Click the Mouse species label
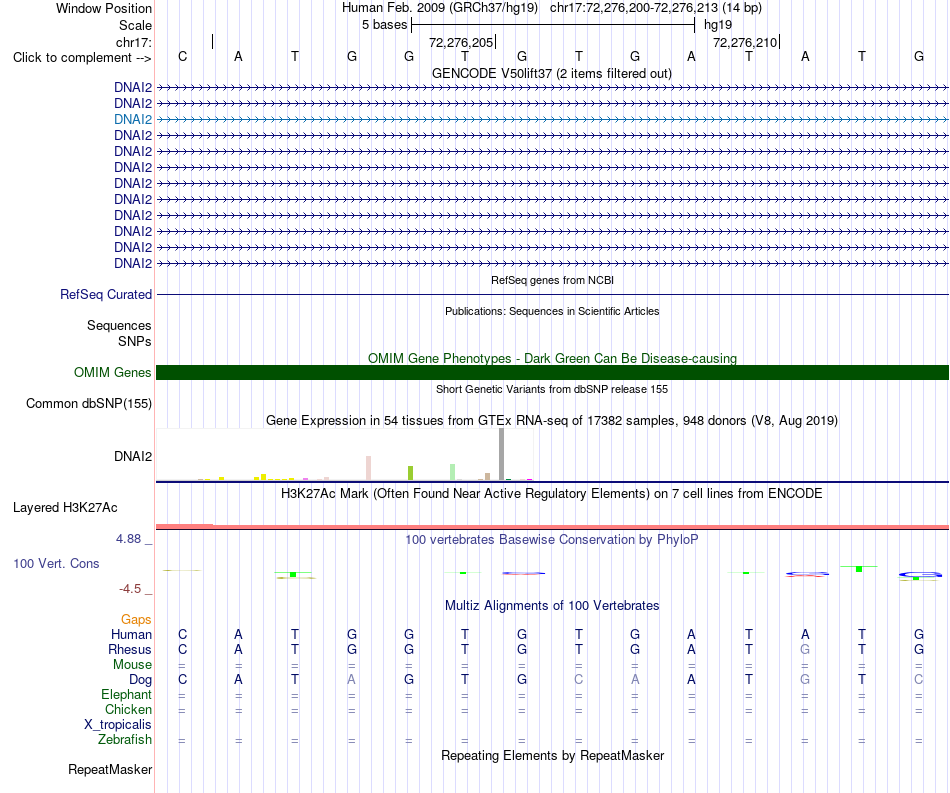The width and height of the screenshot is (950, 793). [132, 665]
